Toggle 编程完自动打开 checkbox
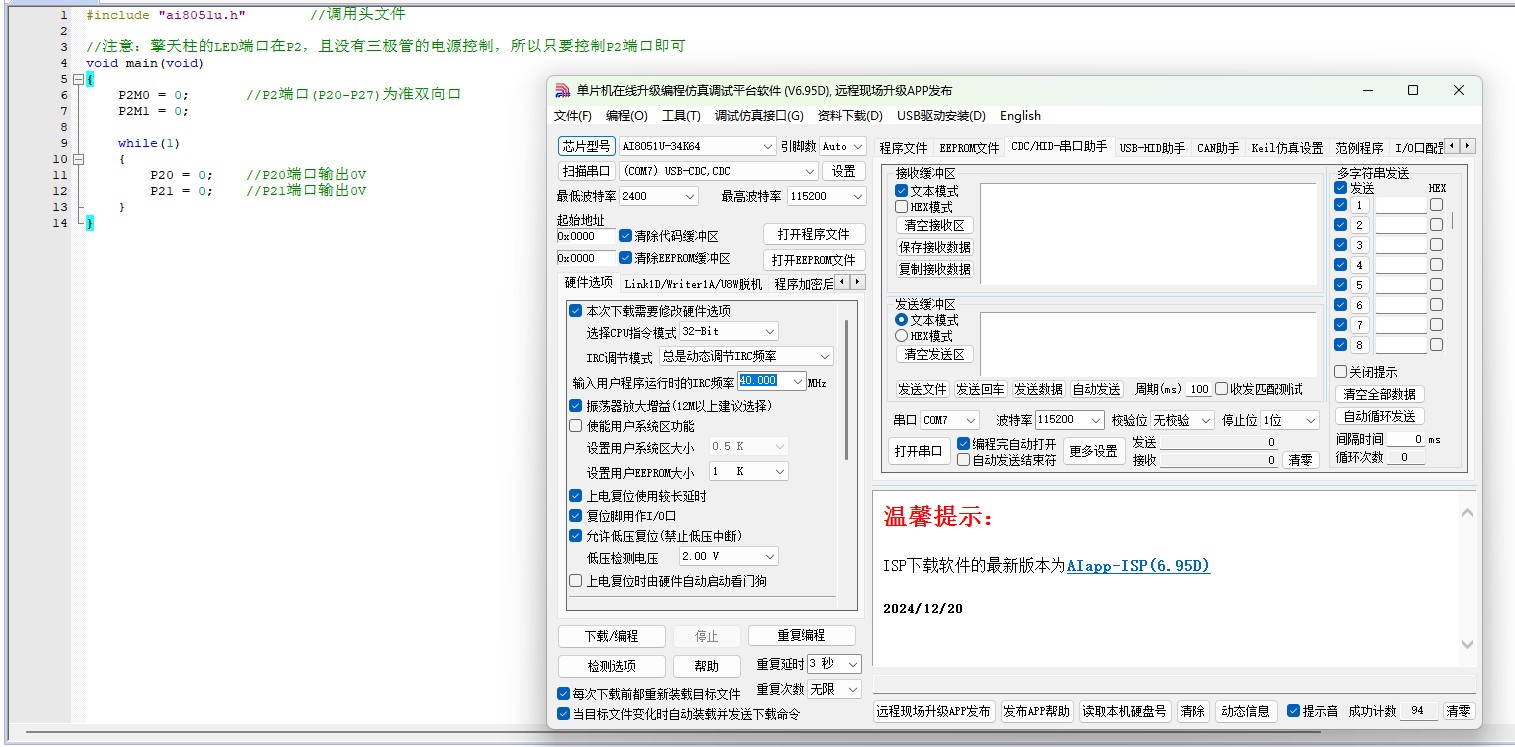This screenshot has height=747, width=1515. pos(964,443)
